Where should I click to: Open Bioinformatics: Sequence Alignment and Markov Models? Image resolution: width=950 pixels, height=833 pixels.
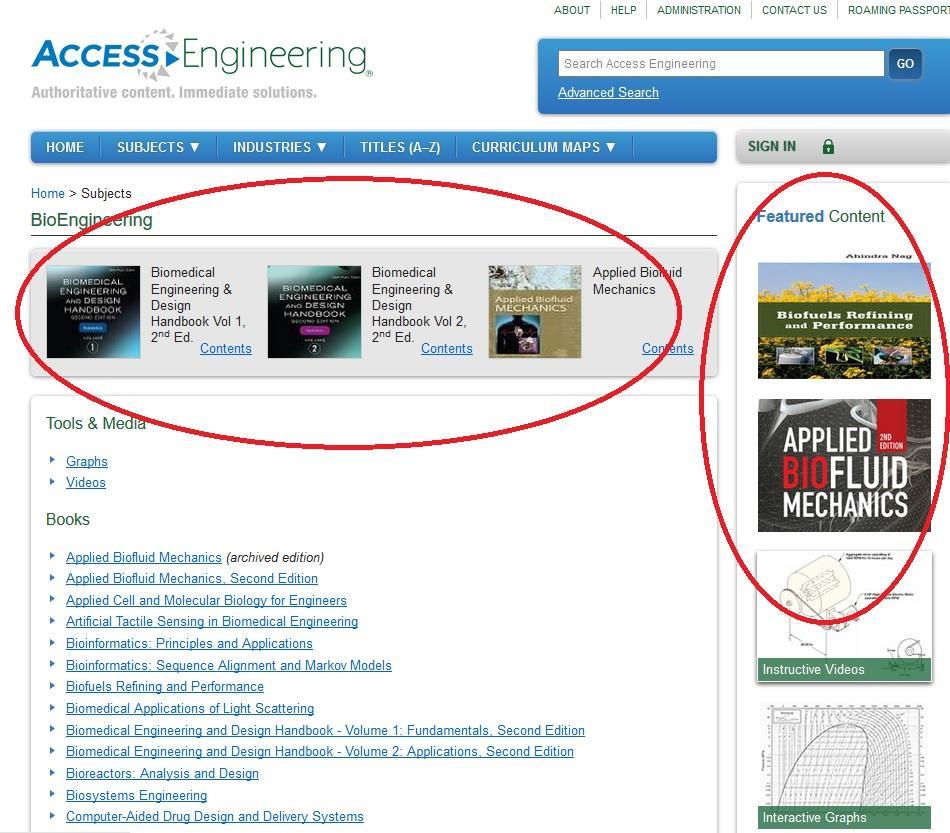(x=228, y=665)
